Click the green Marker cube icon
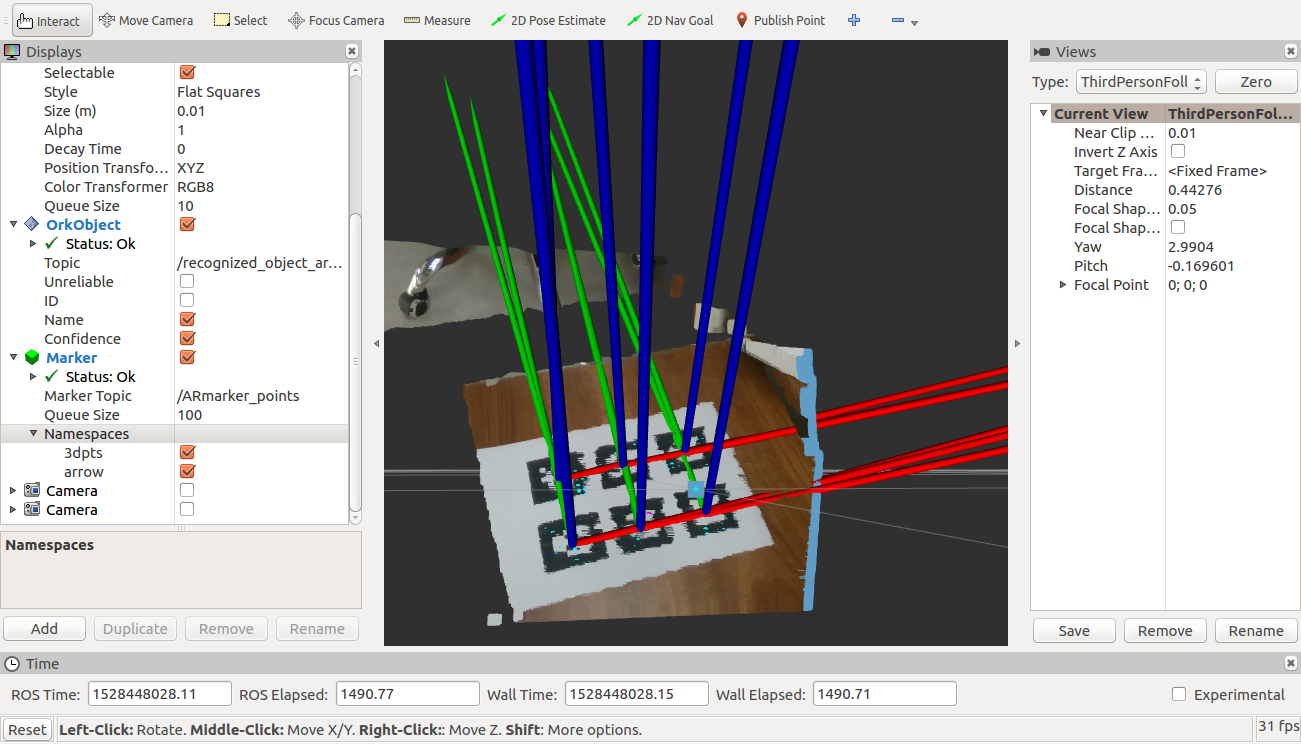1301x744 pixels. pyautogui.click(x=32, y=358)
